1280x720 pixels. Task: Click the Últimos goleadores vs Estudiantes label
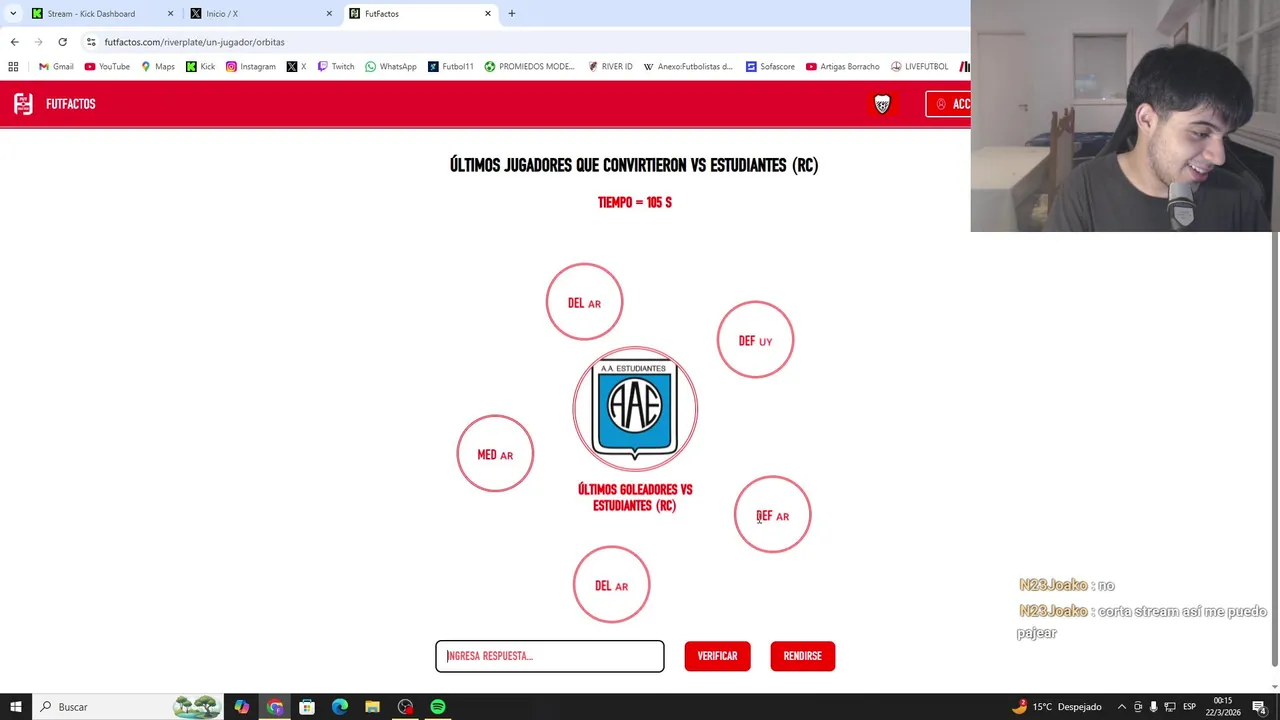635,497
